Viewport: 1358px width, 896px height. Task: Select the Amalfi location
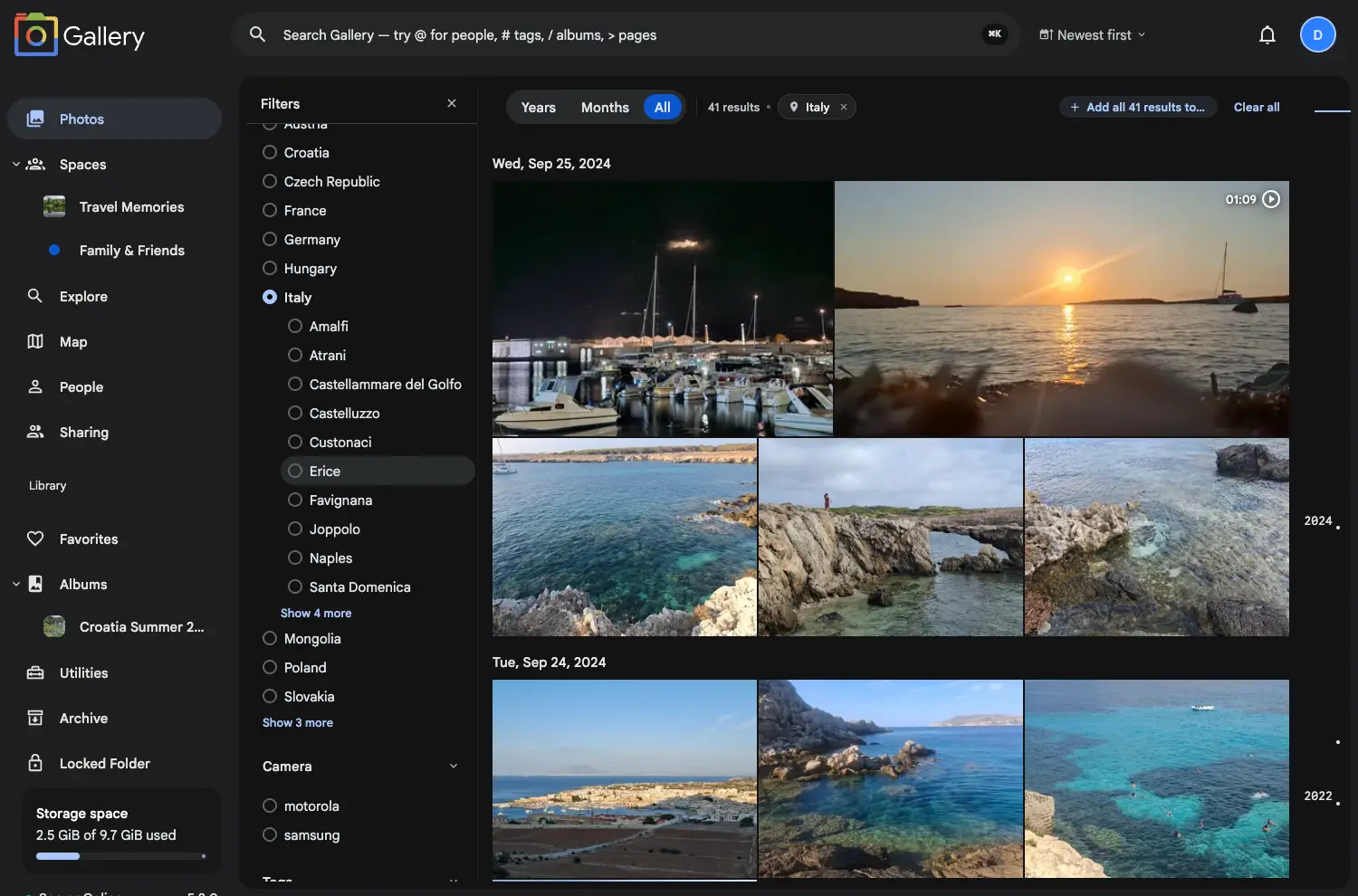[x=295, y=326]
